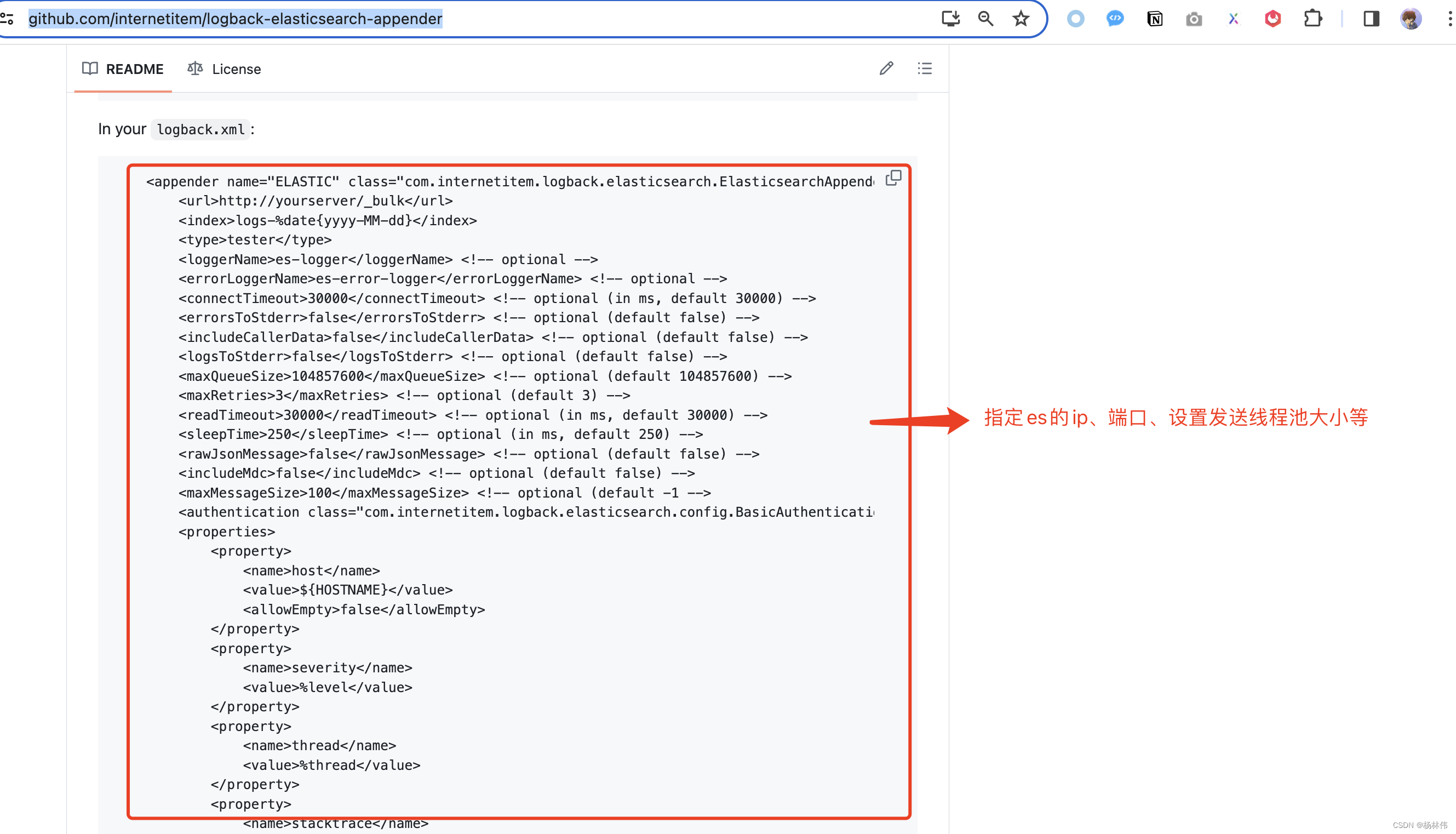Click the '<name>host</name>' line
Viewport: 1456px width, 834px height.
point(312,571)
